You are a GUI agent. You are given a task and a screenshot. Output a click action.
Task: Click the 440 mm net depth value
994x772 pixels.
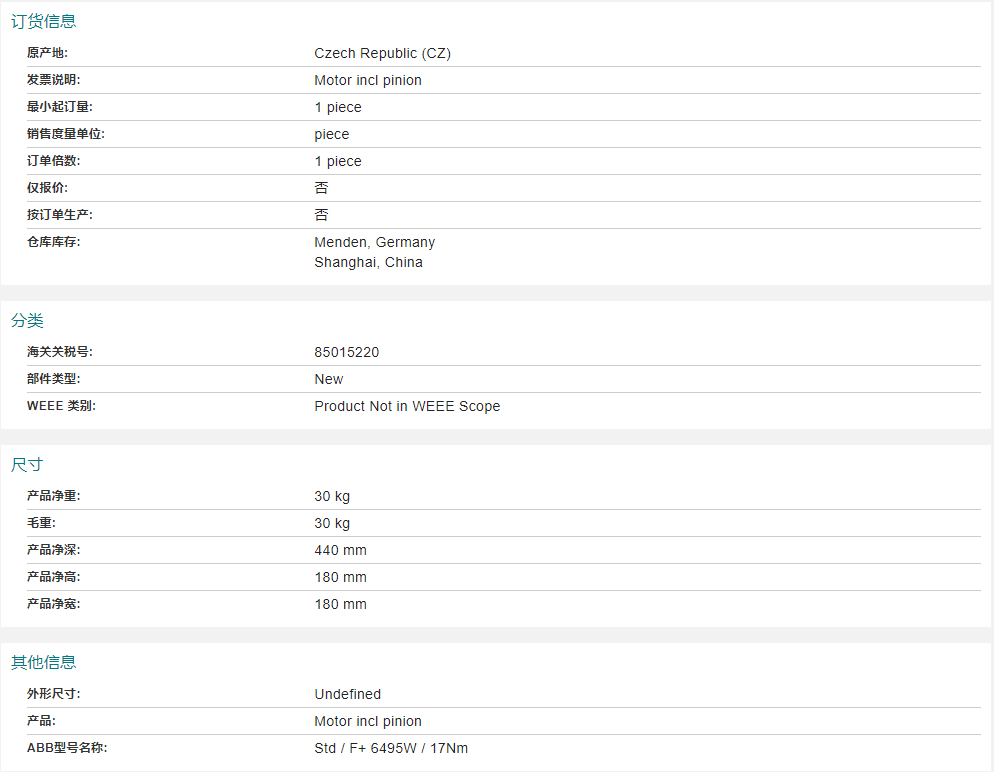[340, 550]
